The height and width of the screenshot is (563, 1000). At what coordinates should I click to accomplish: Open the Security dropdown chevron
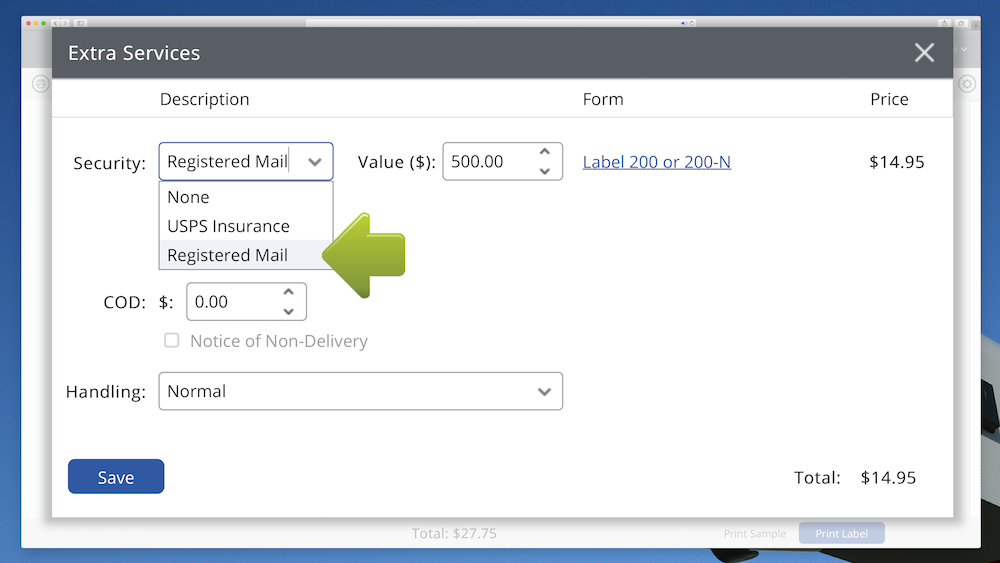[x=315, y=162]
